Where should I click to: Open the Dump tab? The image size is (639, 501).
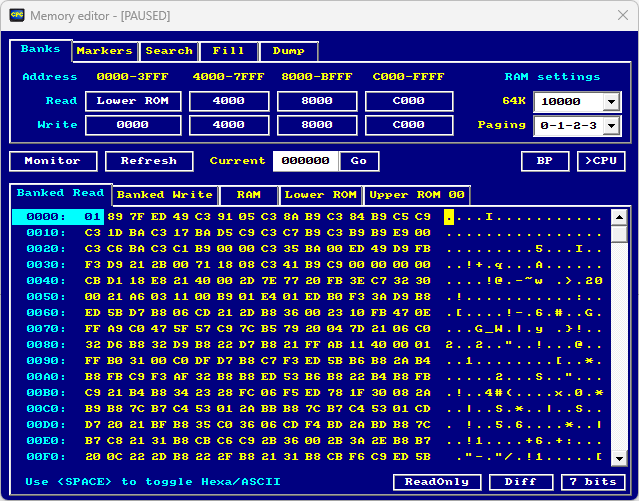tap(289, 51)
